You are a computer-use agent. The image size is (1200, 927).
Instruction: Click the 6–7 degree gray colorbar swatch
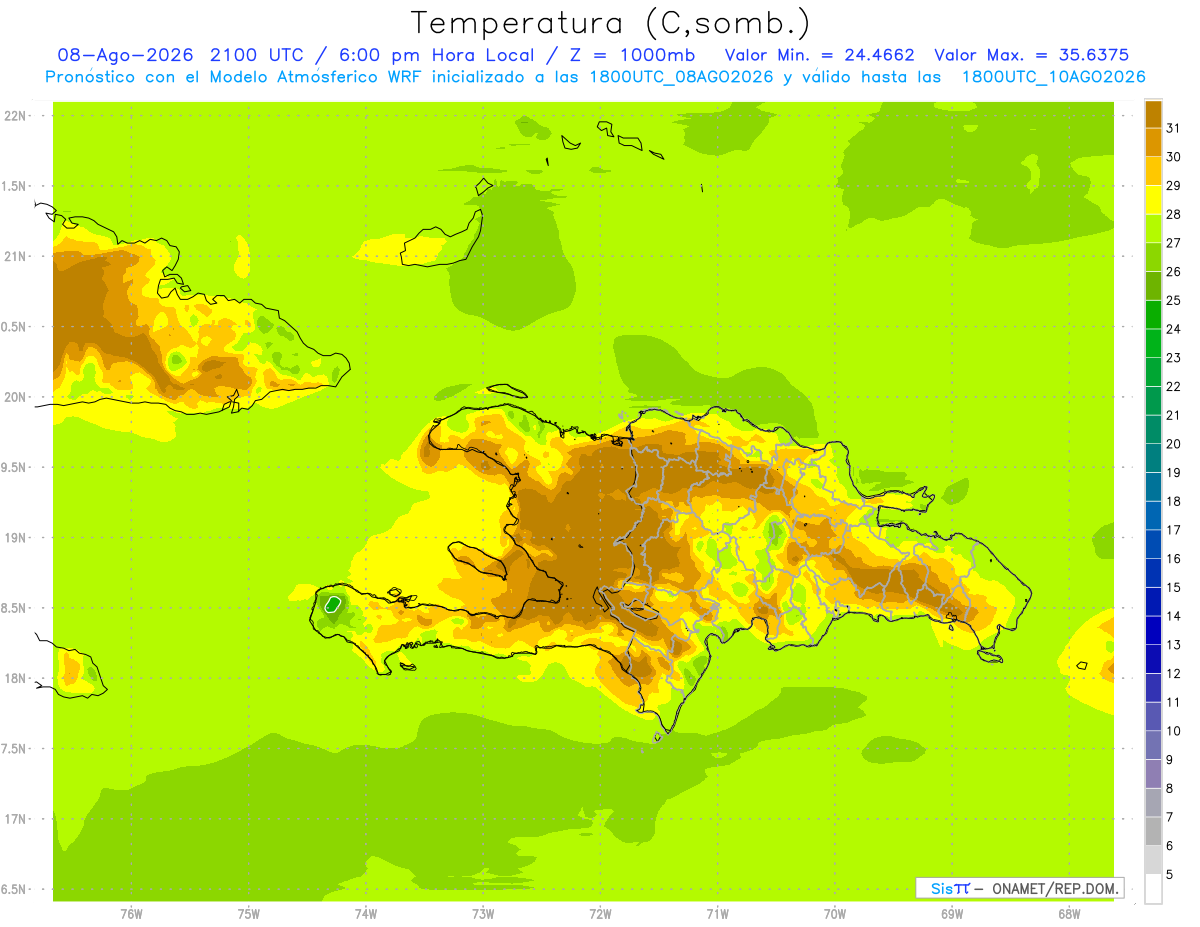tap(1153, 832)
